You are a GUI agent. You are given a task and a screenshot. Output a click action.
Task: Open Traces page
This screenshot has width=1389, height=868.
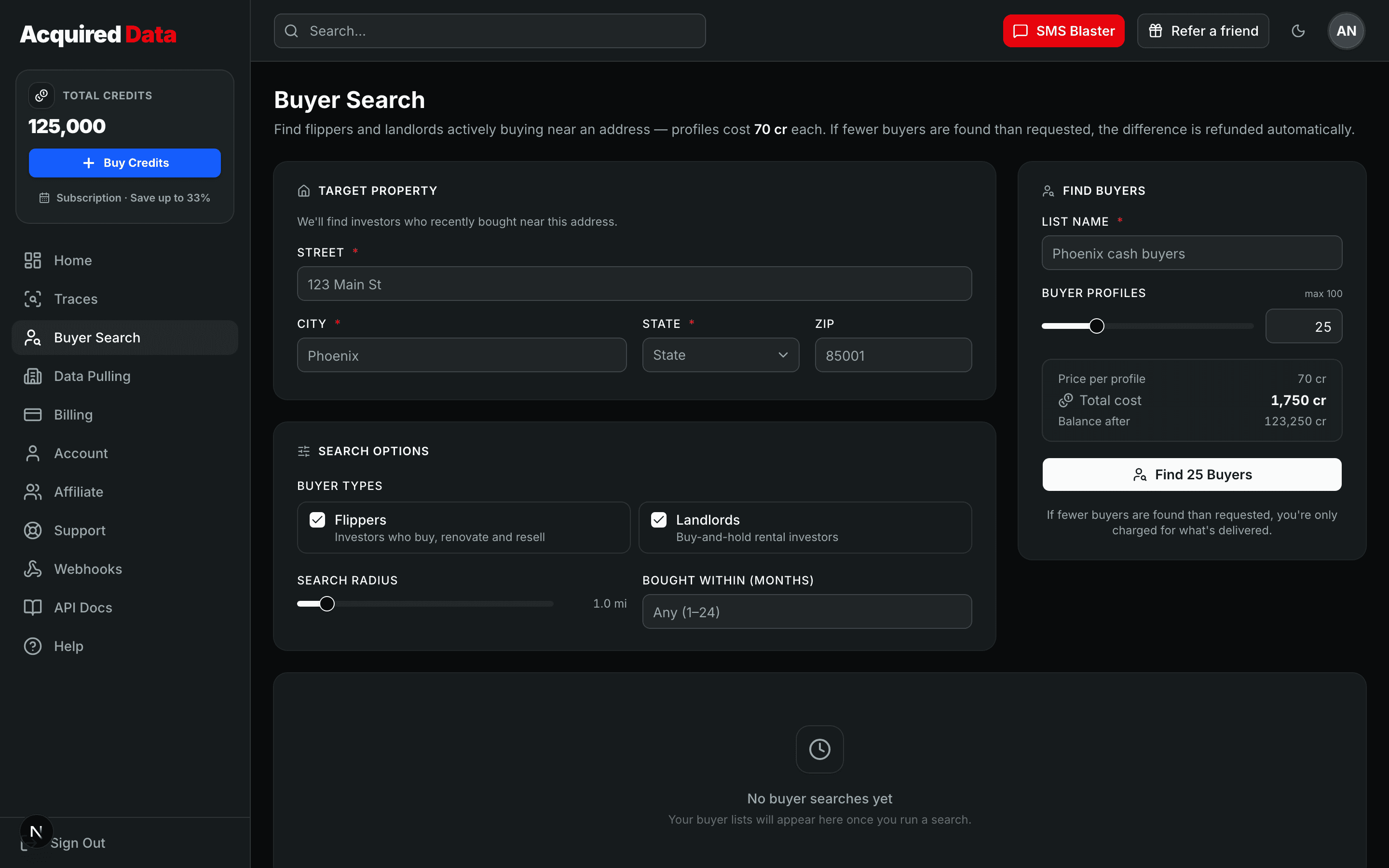[124, 299]
